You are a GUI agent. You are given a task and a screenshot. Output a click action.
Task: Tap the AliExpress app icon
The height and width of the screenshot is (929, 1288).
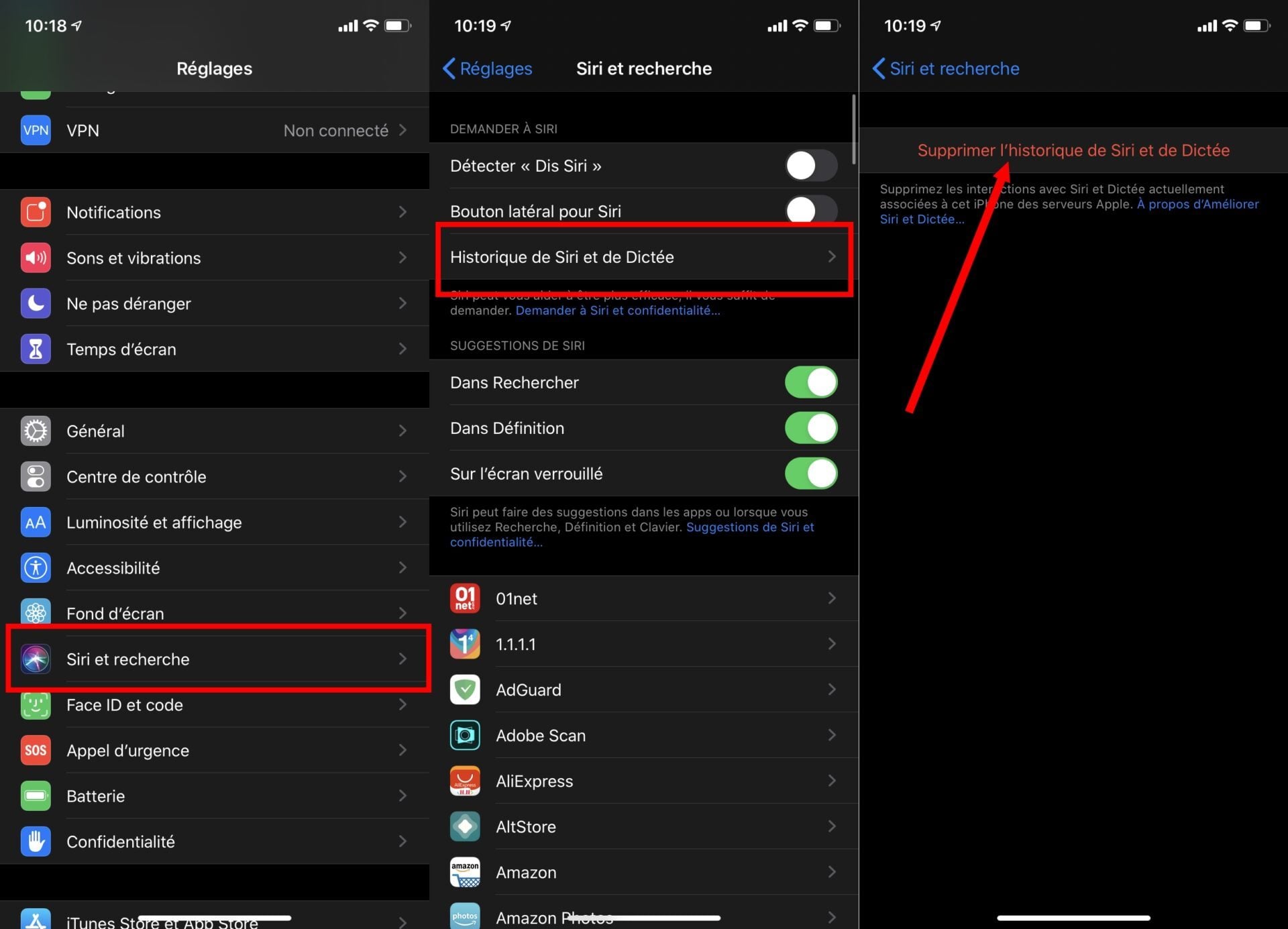(x=465, y=781)
